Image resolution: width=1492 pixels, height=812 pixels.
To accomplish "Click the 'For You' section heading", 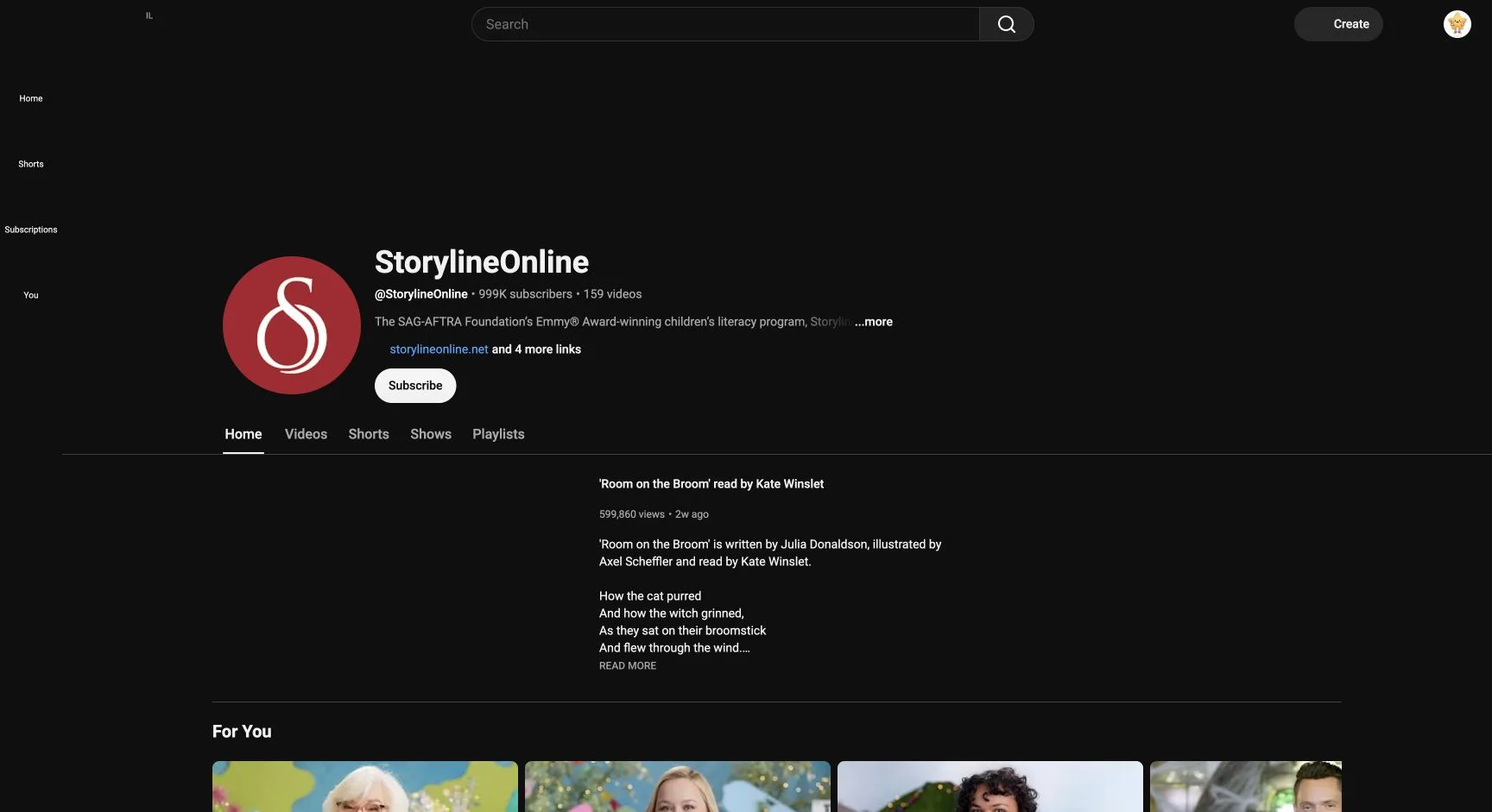I will click(x=242, y=732).
